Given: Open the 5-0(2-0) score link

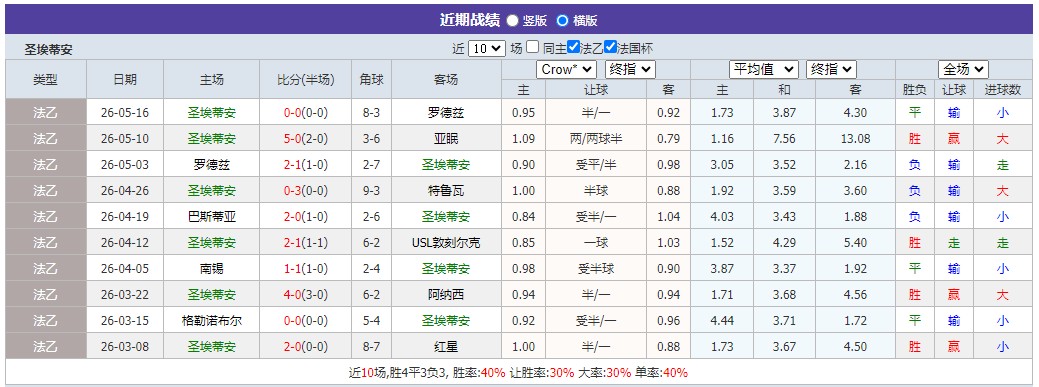Looking at the screenshot, I should pyautogui.click(x=305, y=138).
